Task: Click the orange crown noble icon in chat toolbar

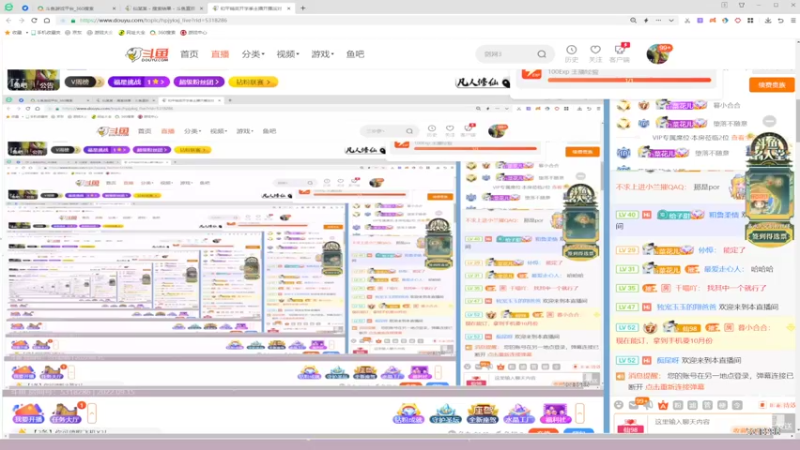Action: tap(663, 405)
